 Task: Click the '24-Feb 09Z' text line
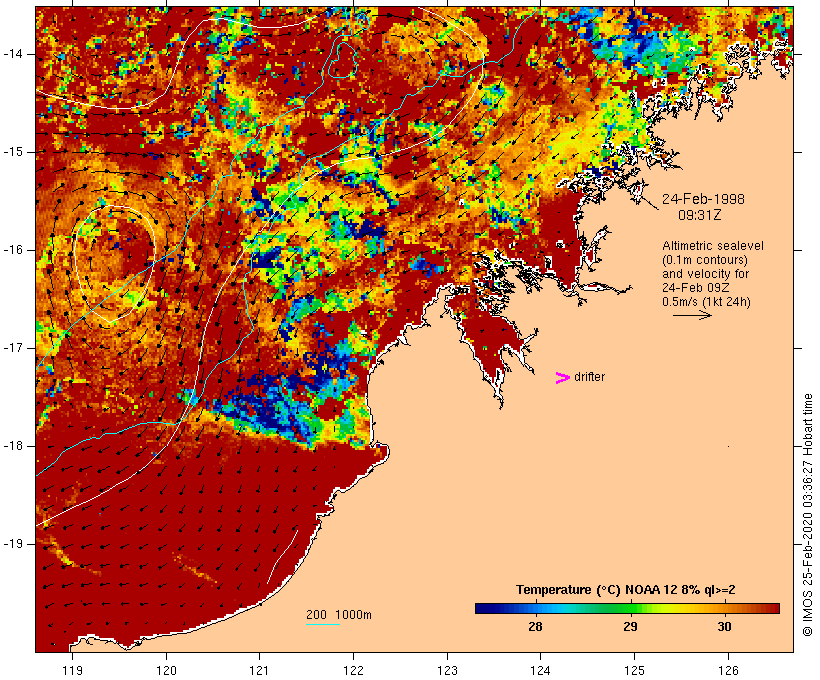(696, 288)
